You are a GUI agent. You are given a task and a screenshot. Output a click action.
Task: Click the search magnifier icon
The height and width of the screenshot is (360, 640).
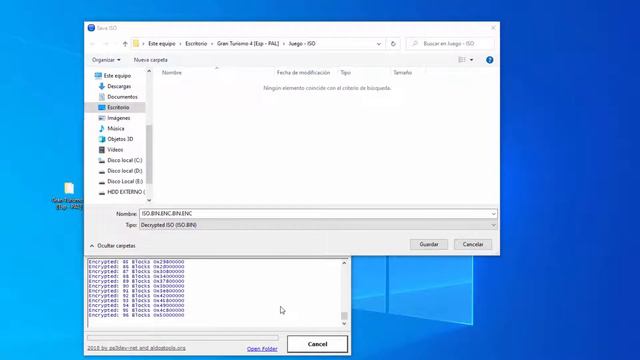coord(415,44)
